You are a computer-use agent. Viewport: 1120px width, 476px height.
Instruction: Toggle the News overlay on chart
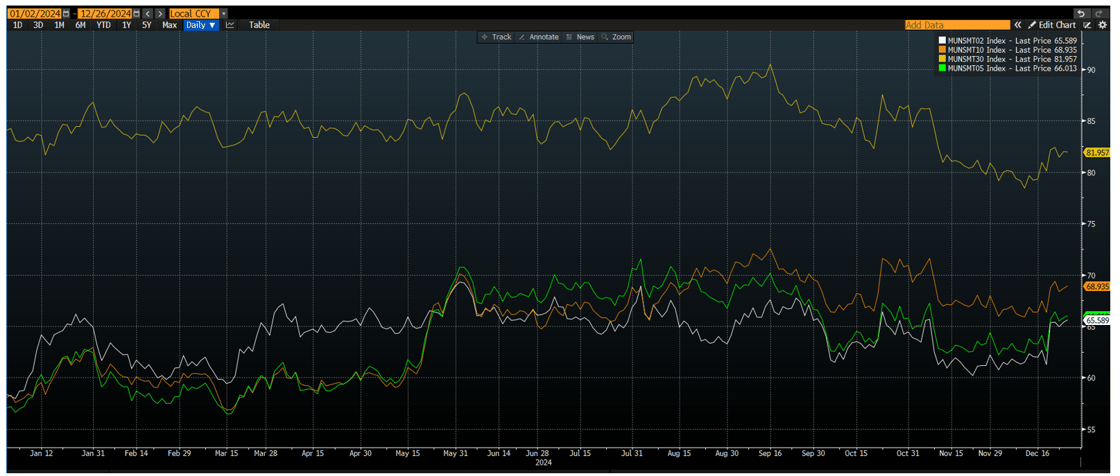[x=580, y=36]
